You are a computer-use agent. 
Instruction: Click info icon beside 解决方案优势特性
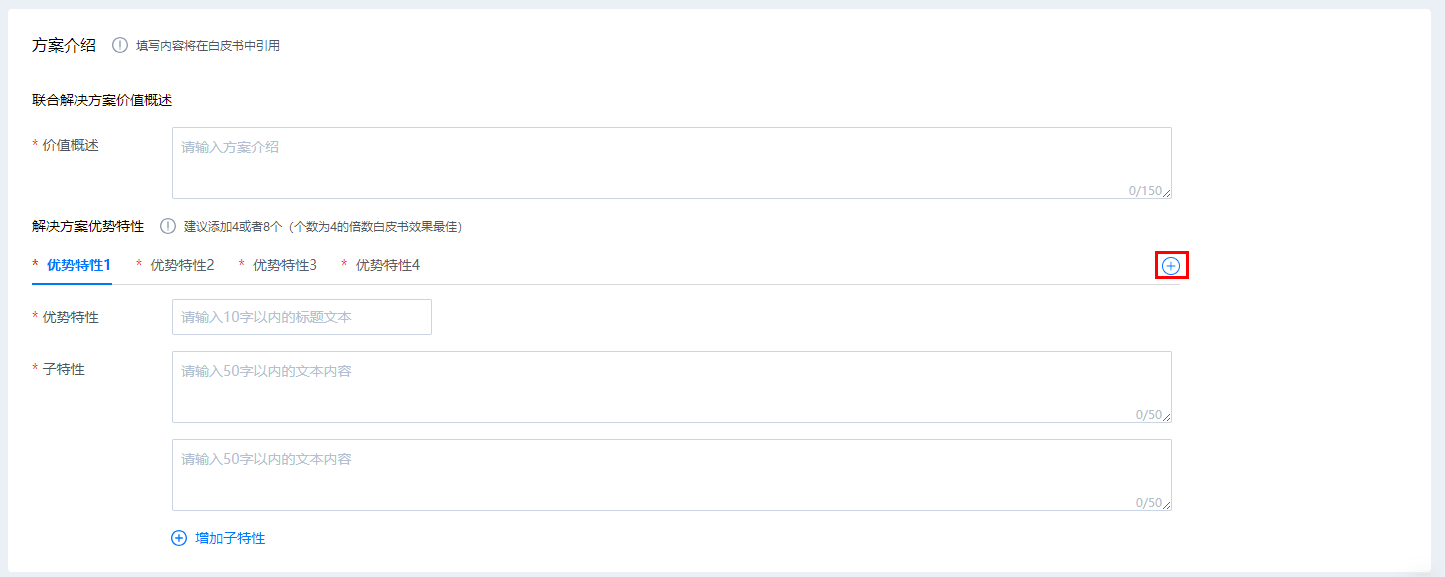(168, 226)
